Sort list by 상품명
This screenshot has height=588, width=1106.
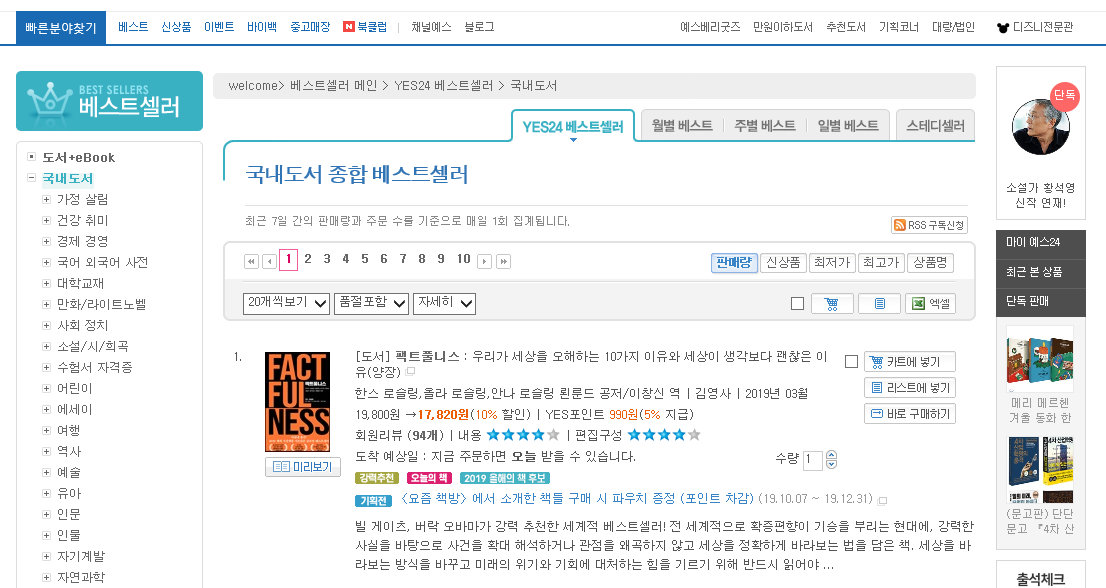pos(930,262)
